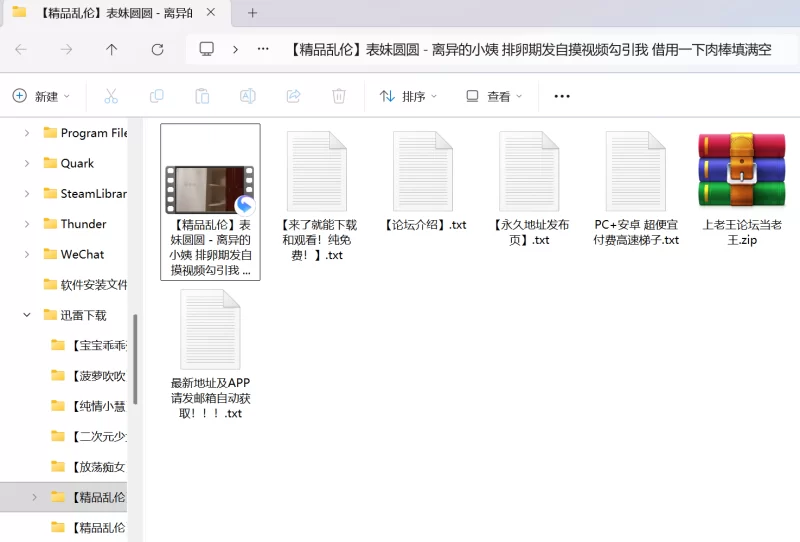Click the Paste clipboard icon

point(202,96)
